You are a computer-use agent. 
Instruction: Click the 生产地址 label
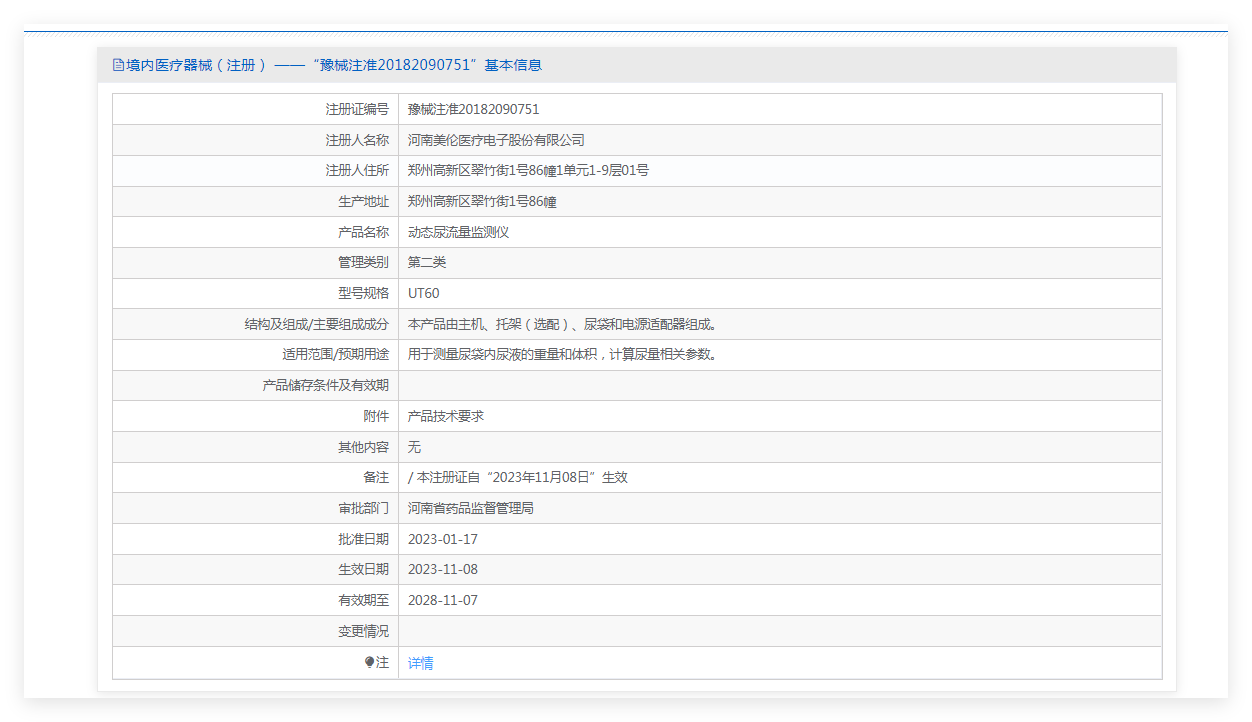363,201
